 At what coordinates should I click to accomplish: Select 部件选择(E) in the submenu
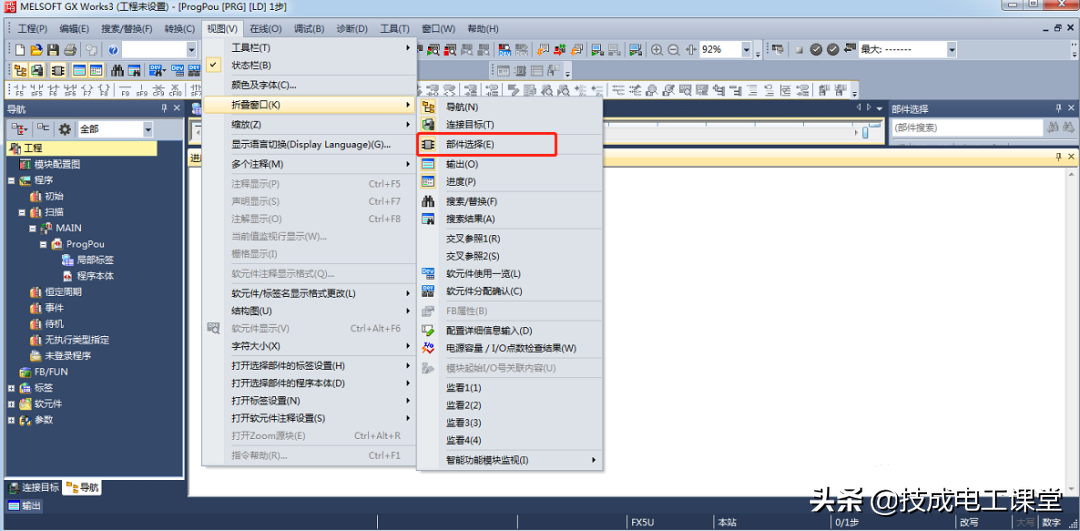click(x=470, y=145)
